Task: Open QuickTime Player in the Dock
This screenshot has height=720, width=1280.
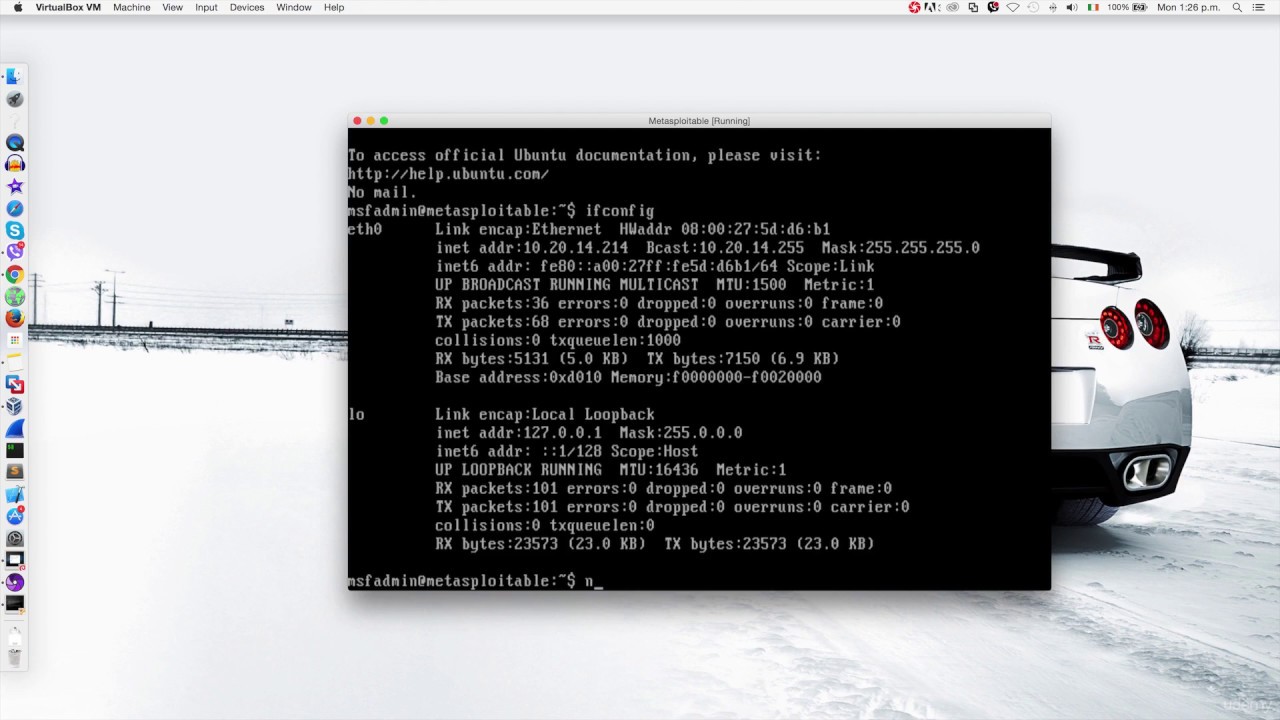Action: 14,143
